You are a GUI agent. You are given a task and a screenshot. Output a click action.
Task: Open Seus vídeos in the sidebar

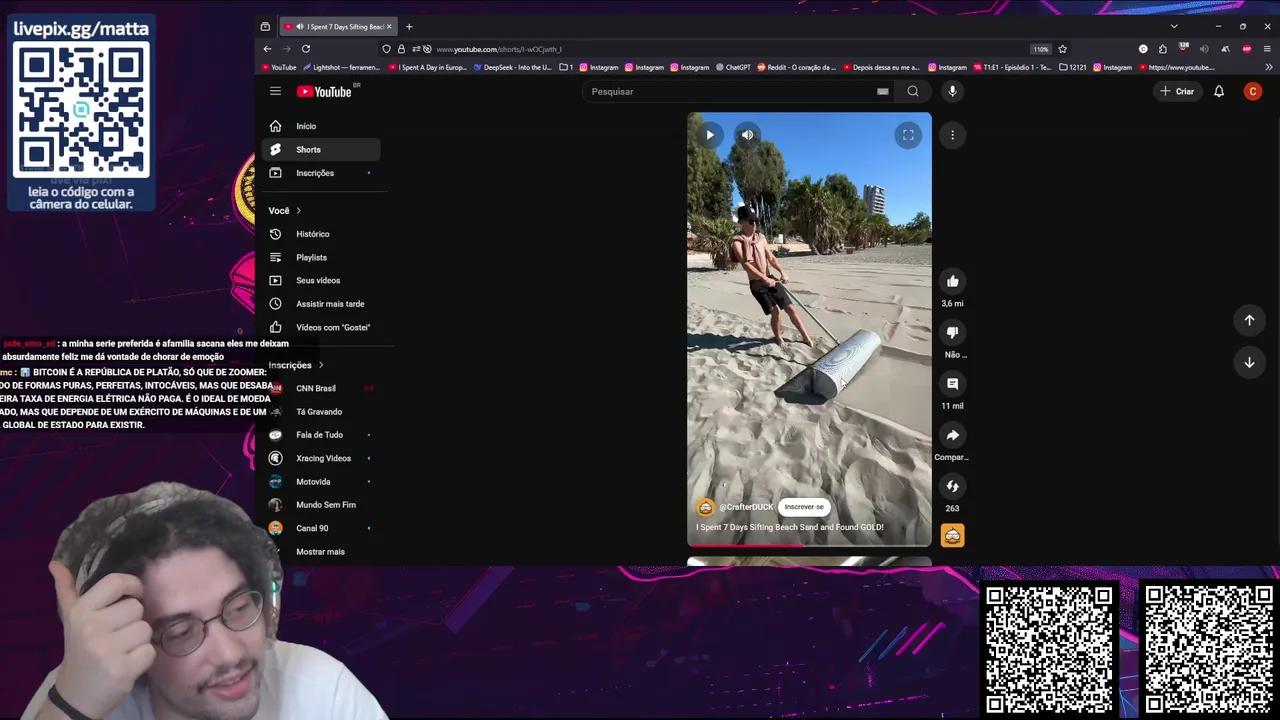pyautogui.click(x=321, y=281)
